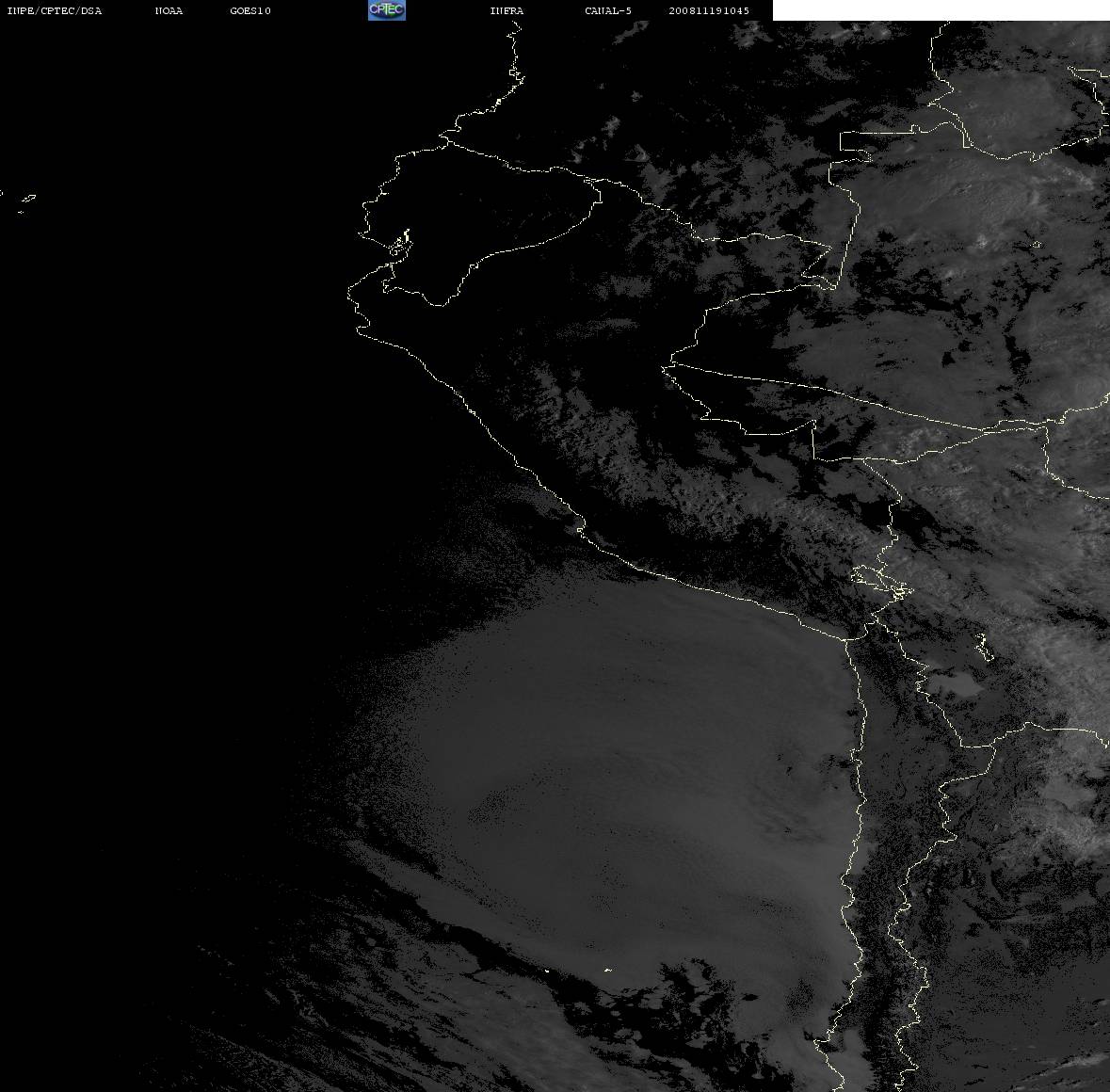Click the 'INFRA' header label
Viewport: 1110px width, 1092px height.
[x=507, y=10]
